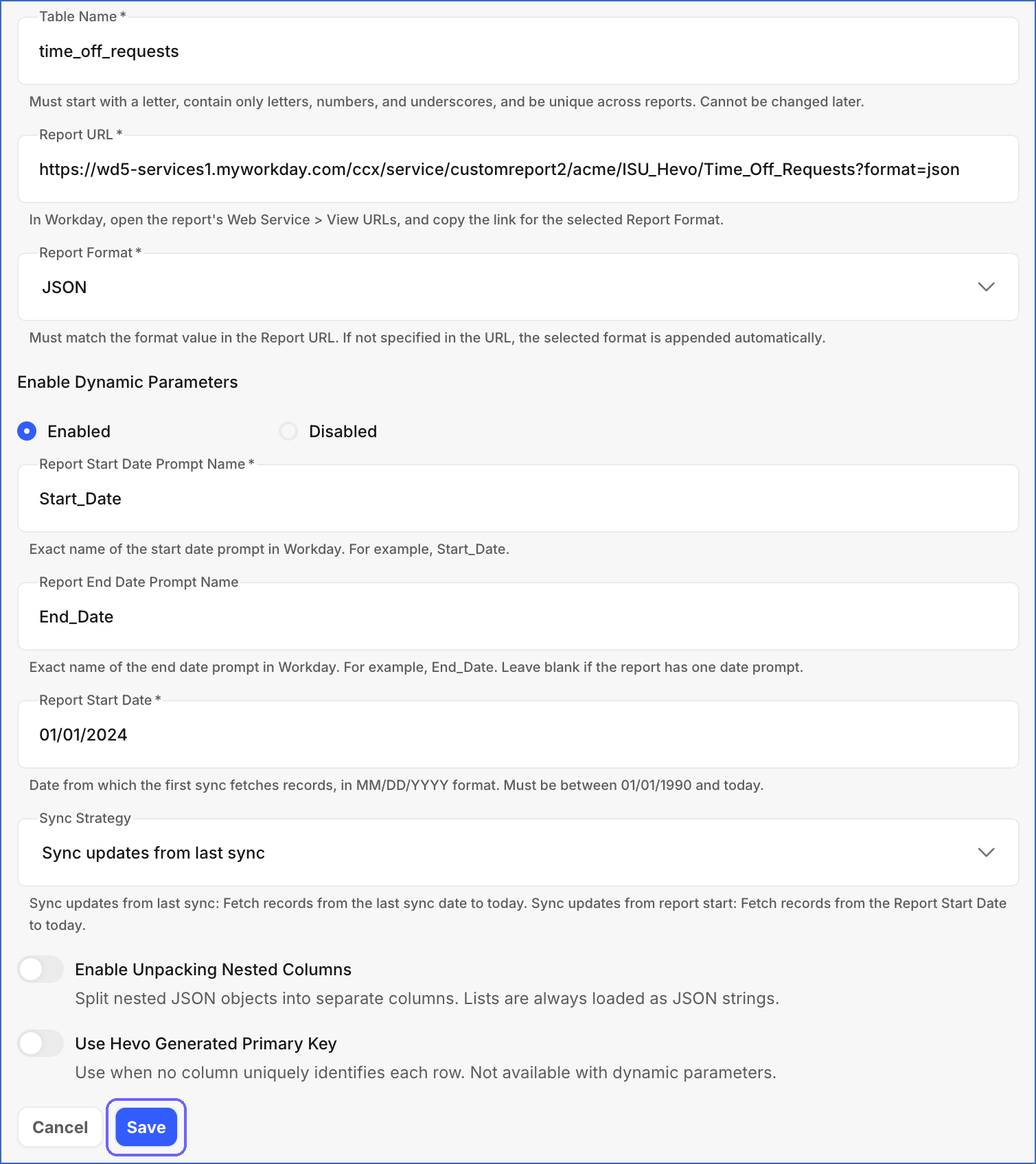Toggle Use Hevo Generated Primary Key switch
Viewport: 1036px width, 1164px height.
pyautogui.click(x=41, y=1043)
